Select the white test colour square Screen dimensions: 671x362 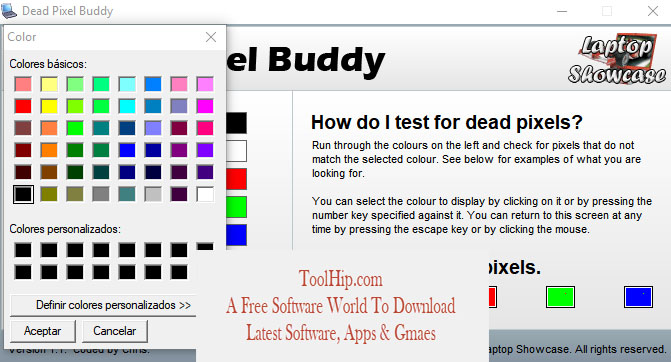point(237,151)
